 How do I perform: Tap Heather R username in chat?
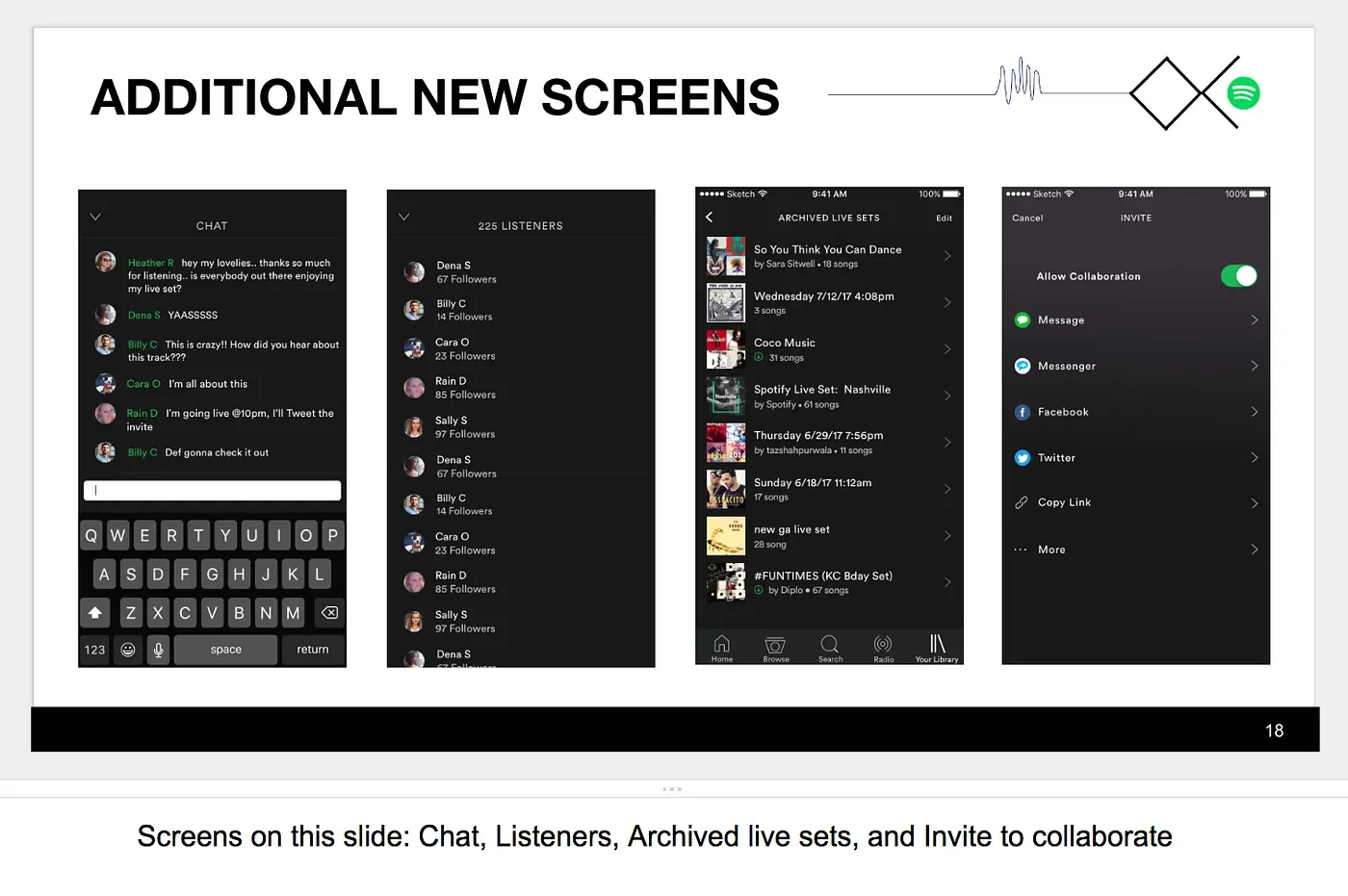(150, 263)
